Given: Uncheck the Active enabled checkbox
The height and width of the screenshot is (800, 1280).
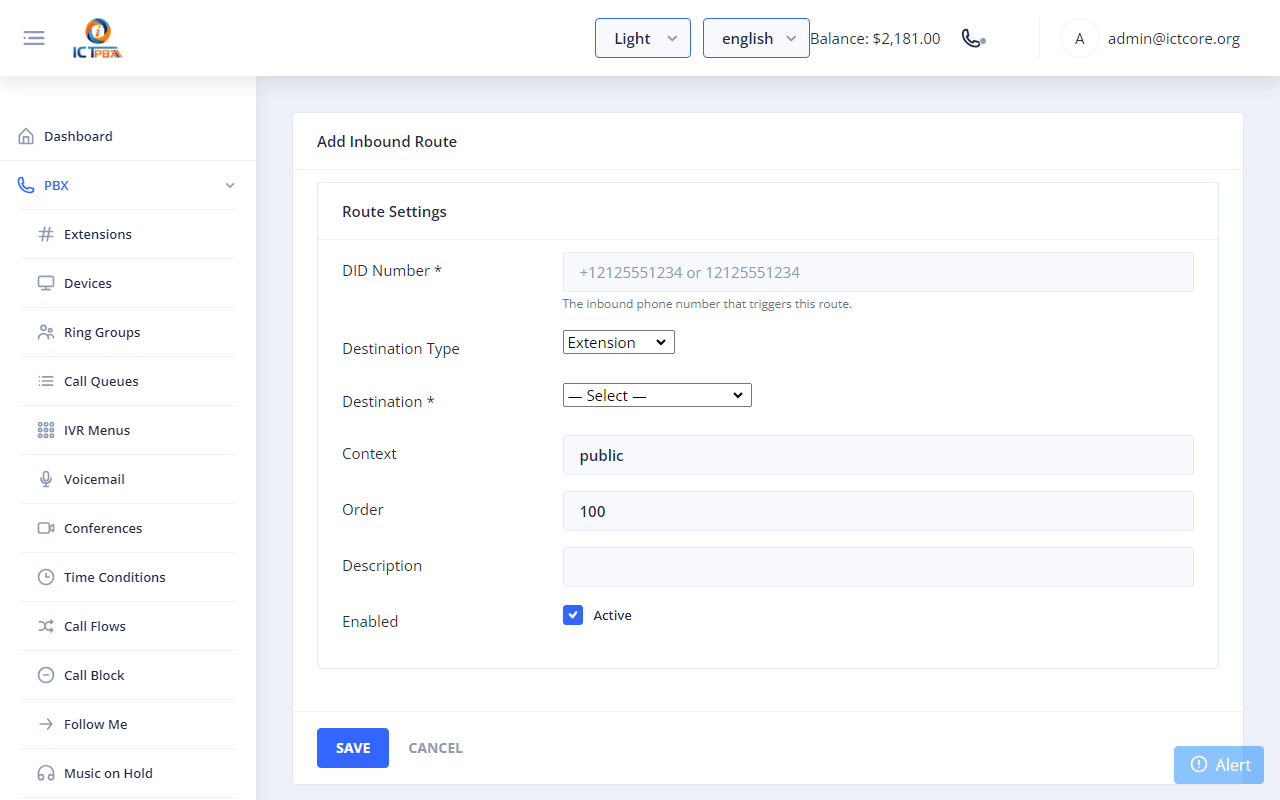Looking at the screenshot, I should [573, 615].
